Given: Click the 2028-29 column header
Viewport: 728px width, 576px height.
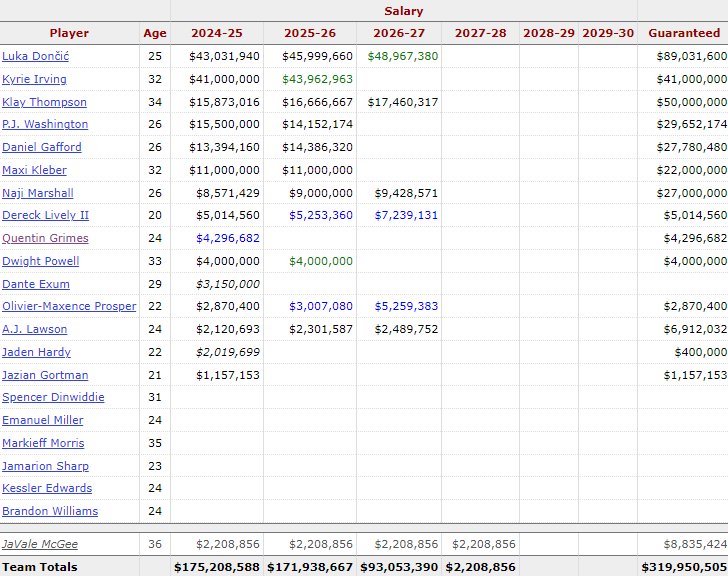Looking at the screenshot, I should click(549, 33).
